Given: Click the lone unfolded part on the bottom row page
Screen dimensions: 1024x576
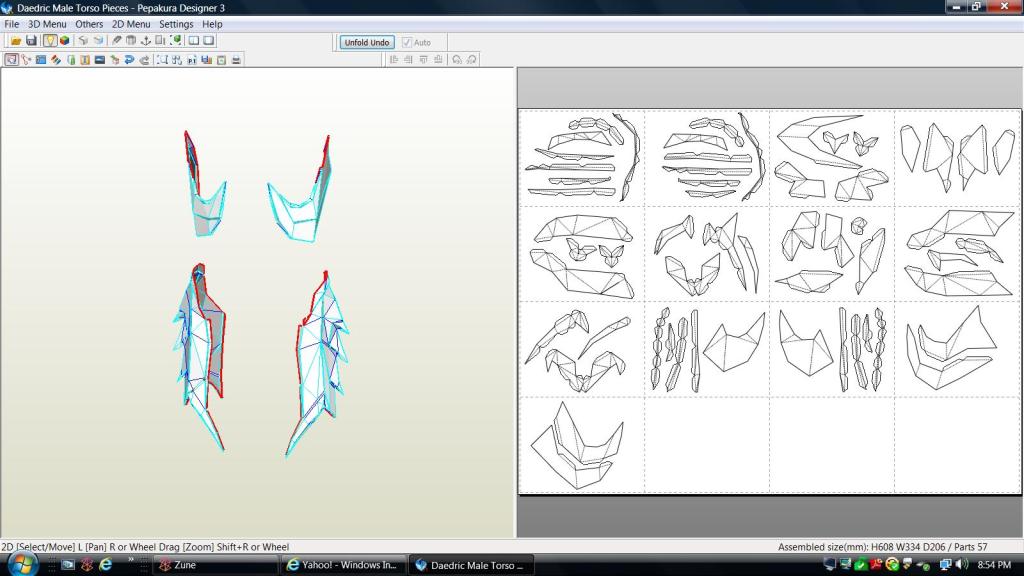Looking at the screenshot, I should point(578,446).
